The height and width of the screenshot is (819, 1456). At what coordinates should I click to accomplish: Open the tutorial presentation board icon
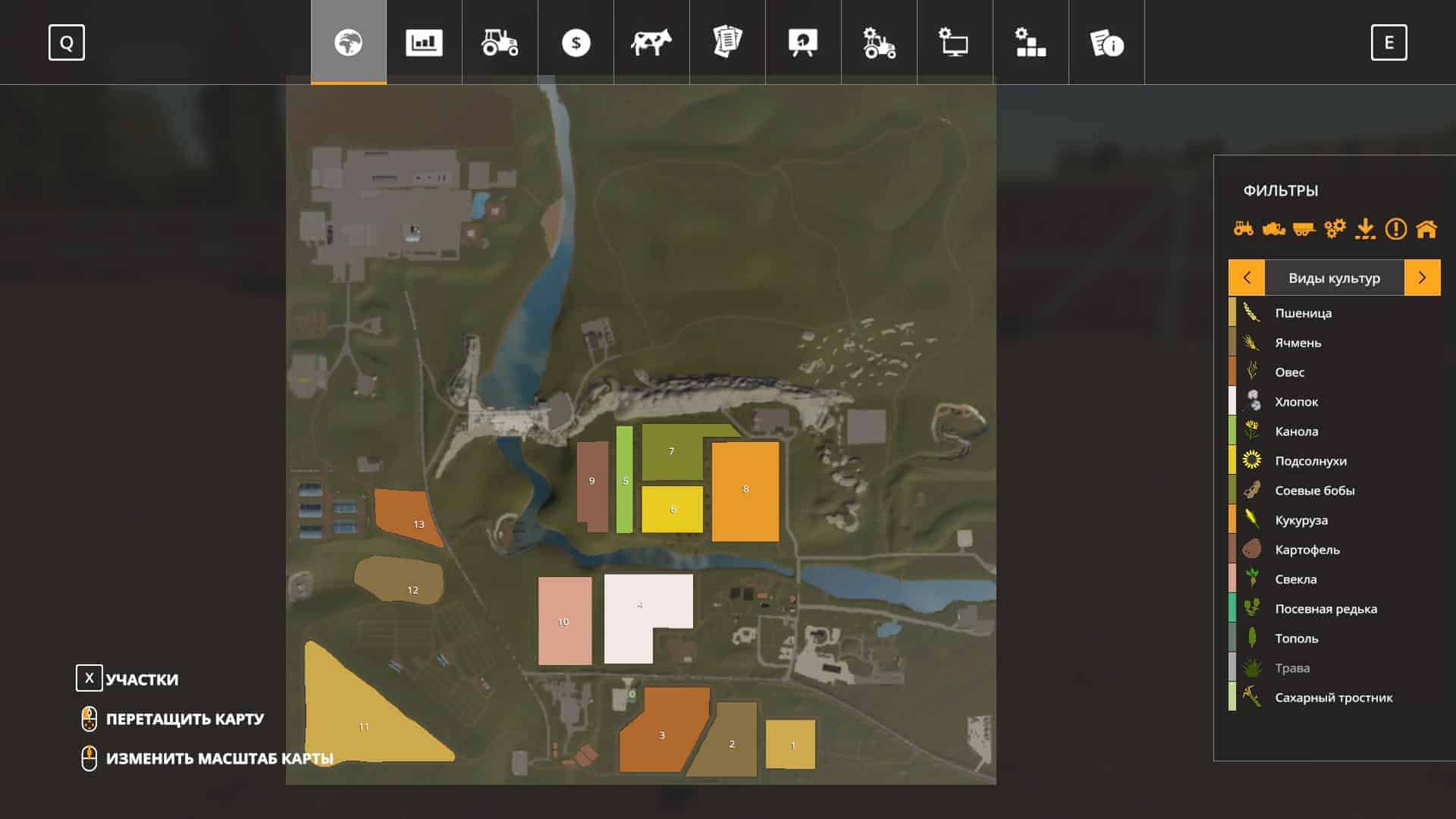pos(803,42)
